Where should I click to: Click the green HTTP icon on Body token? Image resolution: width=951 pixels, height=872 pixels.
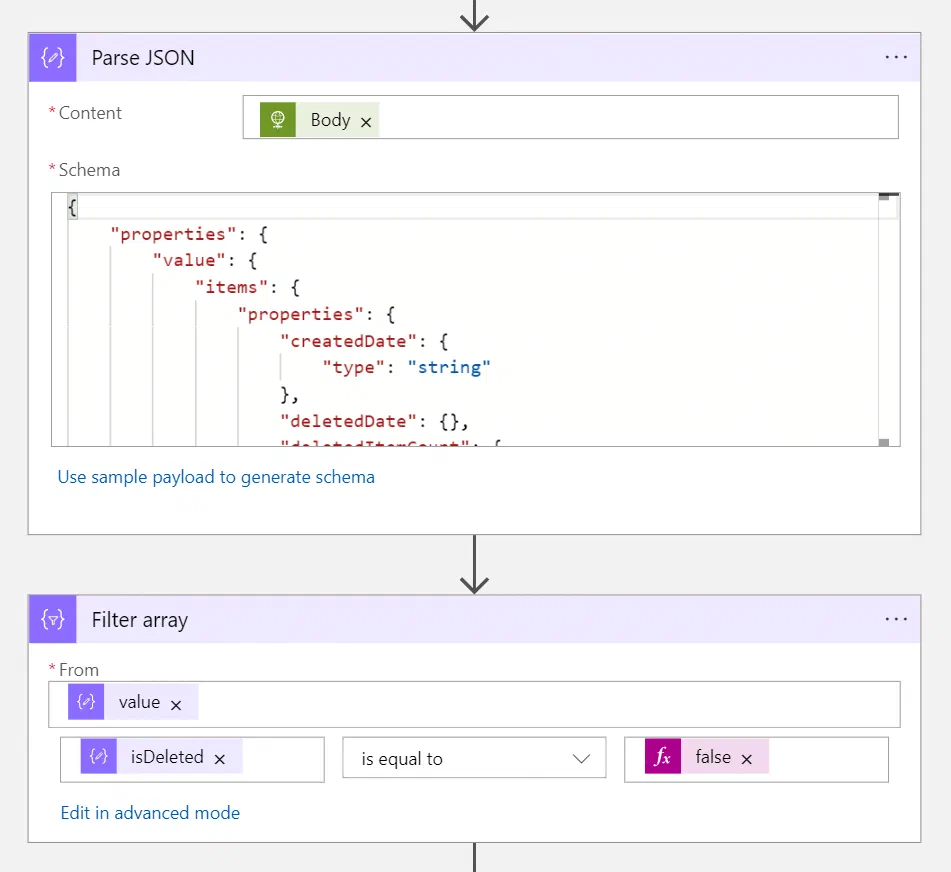pos(278,119)
